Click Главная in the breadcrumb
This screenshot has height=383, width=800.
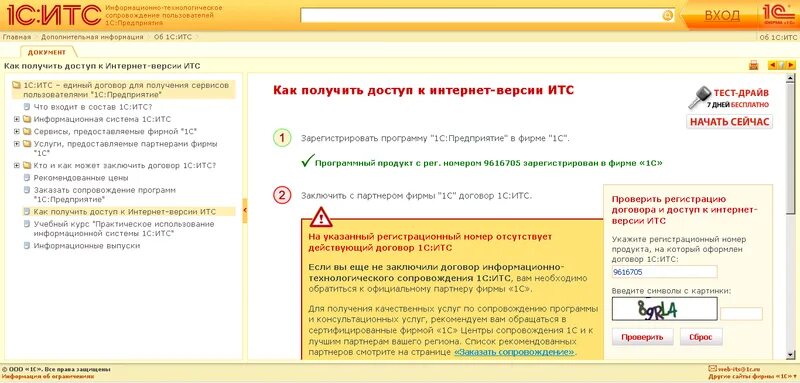point(16,37)
